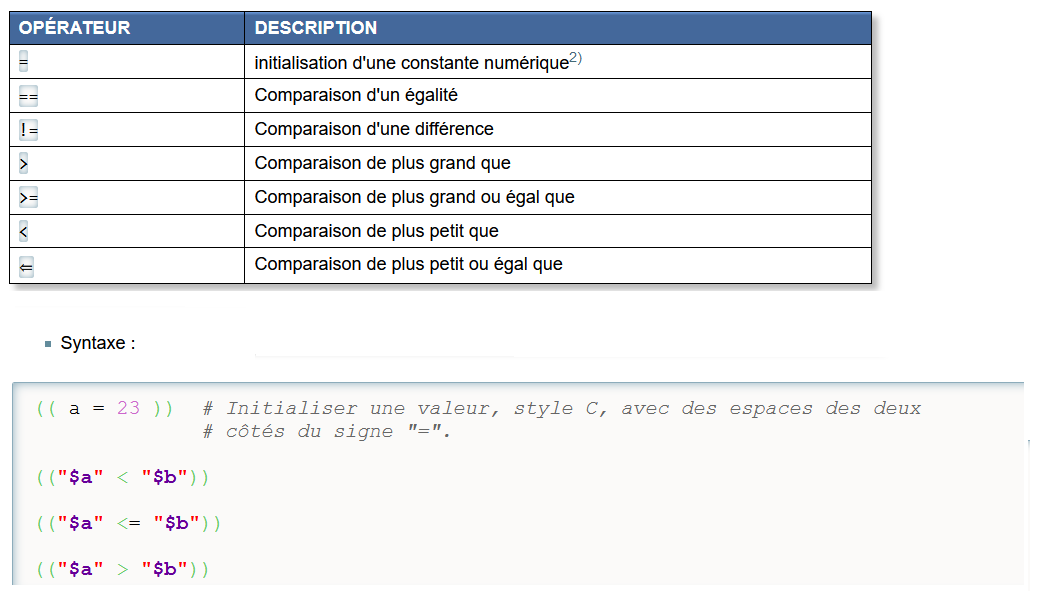The height and width of the screenshot is (591, 1038).
Task: Click the code line (("$a" > "$b"))
Action: tap(122, 569)
